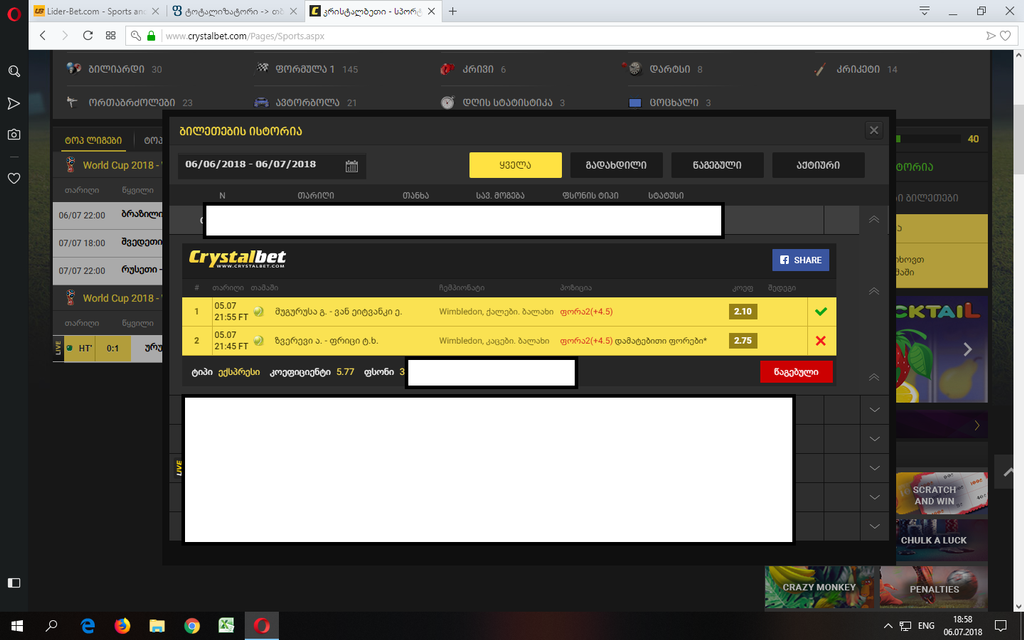Launch Google Chrome from taskbar
The image size is (1024, 640).
coord(192,626)
